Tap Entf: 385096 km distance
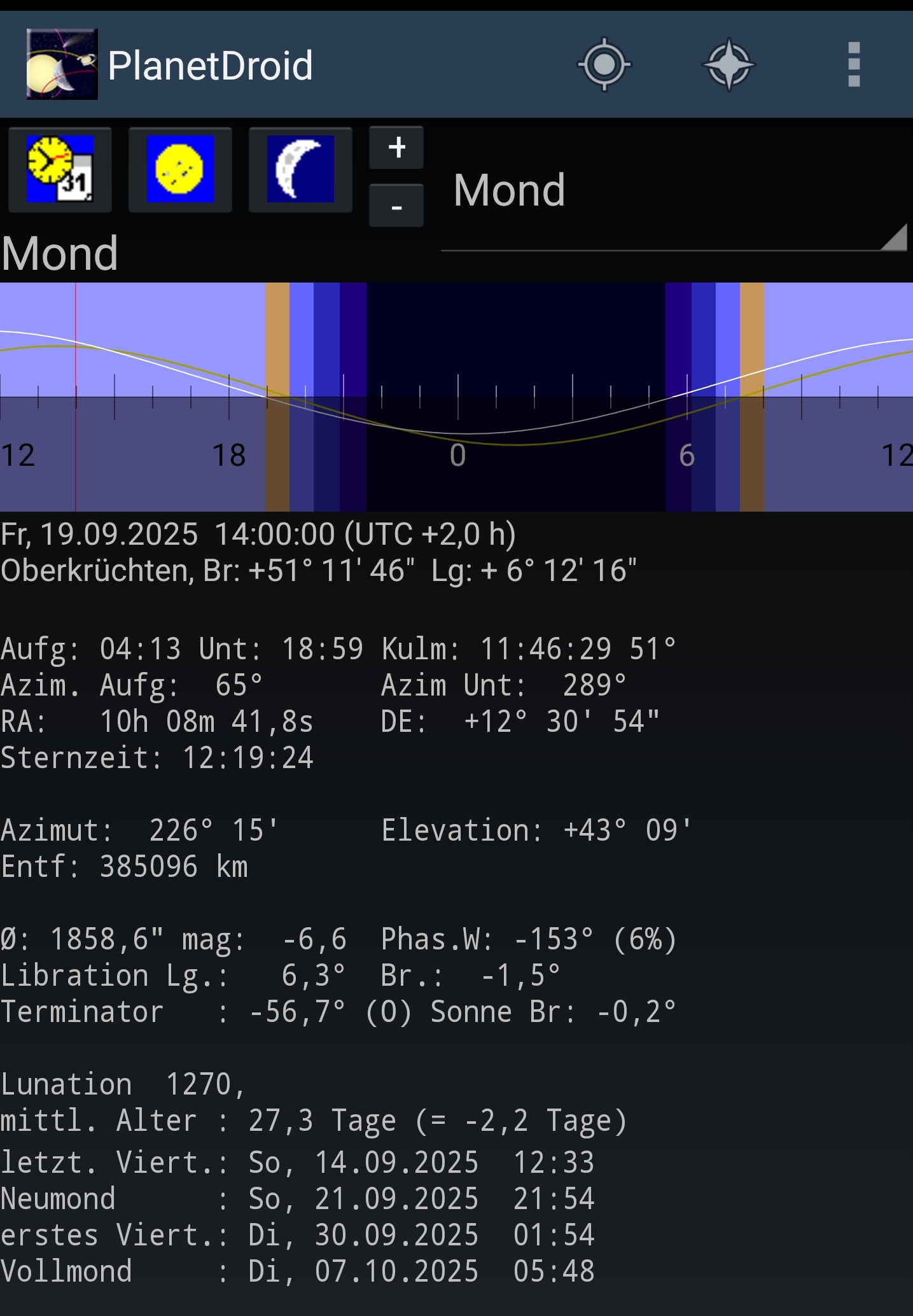This screenshot has width=913, height=1316. point(124,867)
